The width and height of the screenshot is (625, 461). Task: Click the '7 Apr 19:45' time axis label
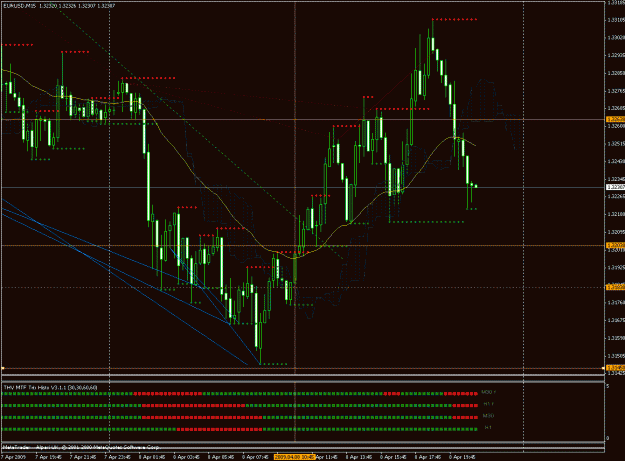pos(48,457)
